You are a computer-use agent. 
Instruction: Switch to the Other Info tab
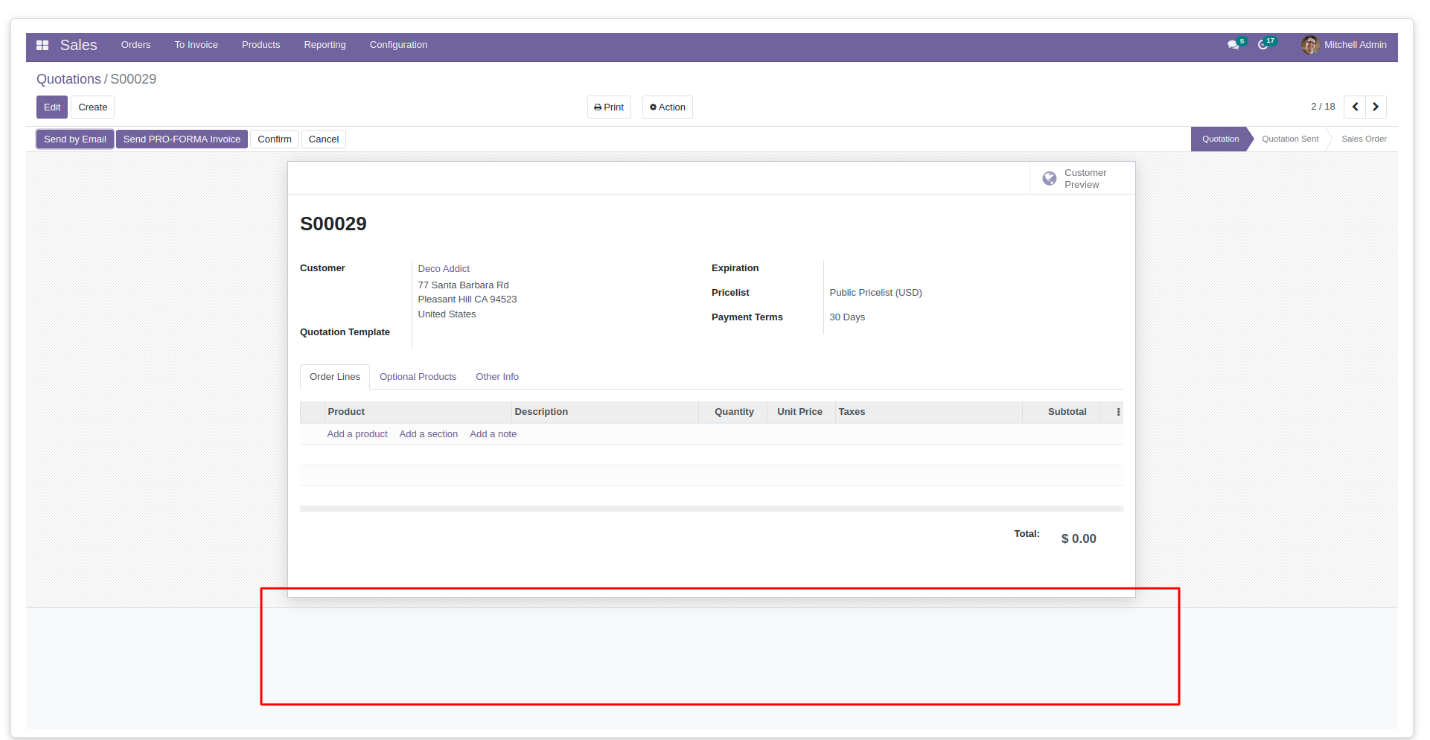coord(497,377)
